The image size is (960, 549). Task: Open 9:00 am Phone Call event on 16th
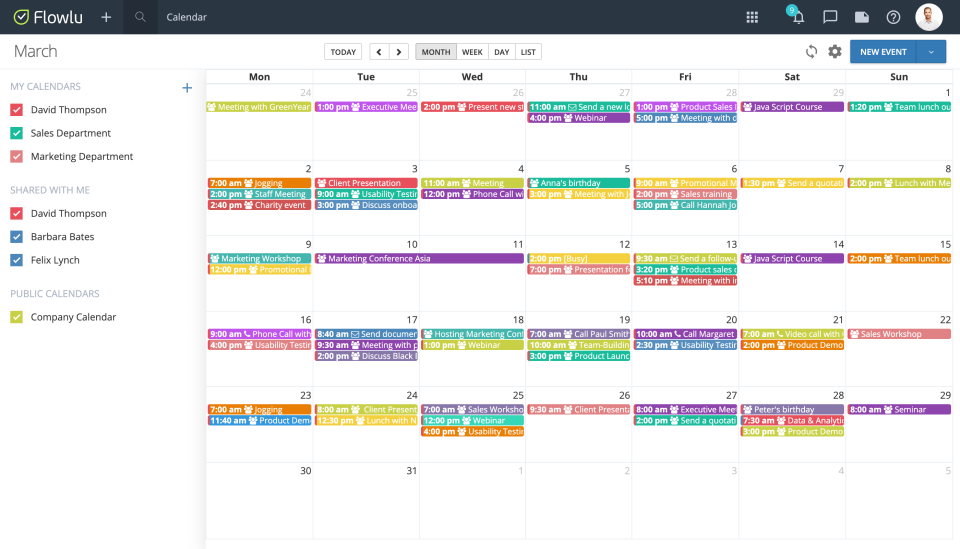click(x=260, y=334)
